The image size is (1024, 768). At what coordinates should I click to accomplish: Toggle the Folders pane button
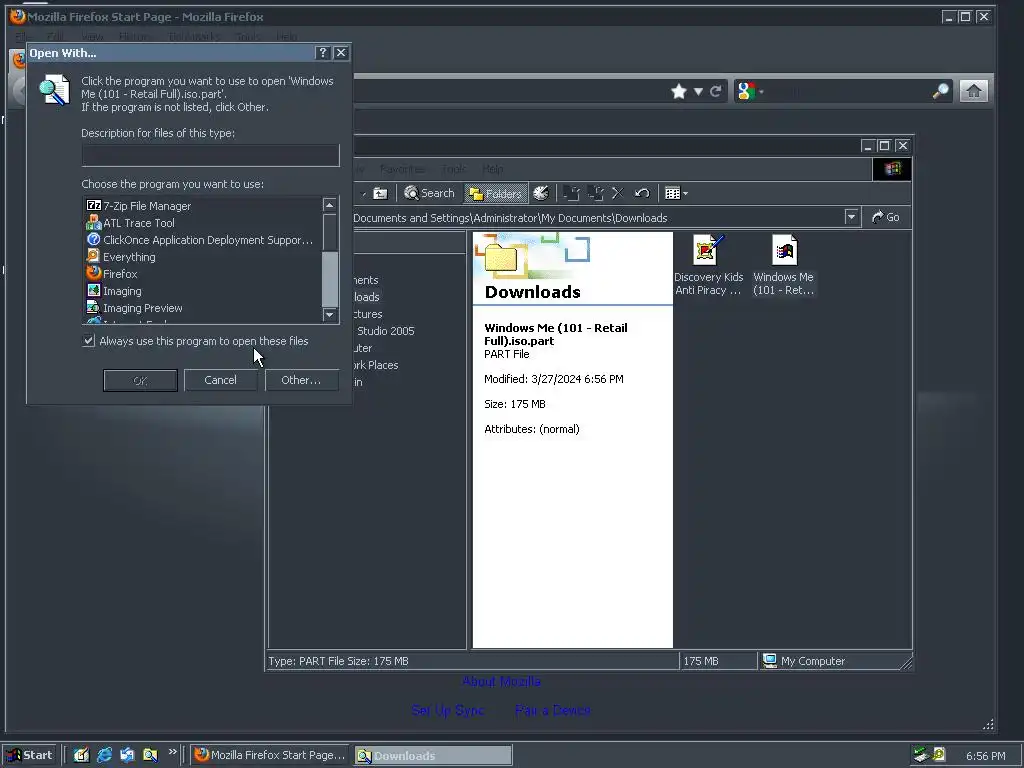coord(496,193)
